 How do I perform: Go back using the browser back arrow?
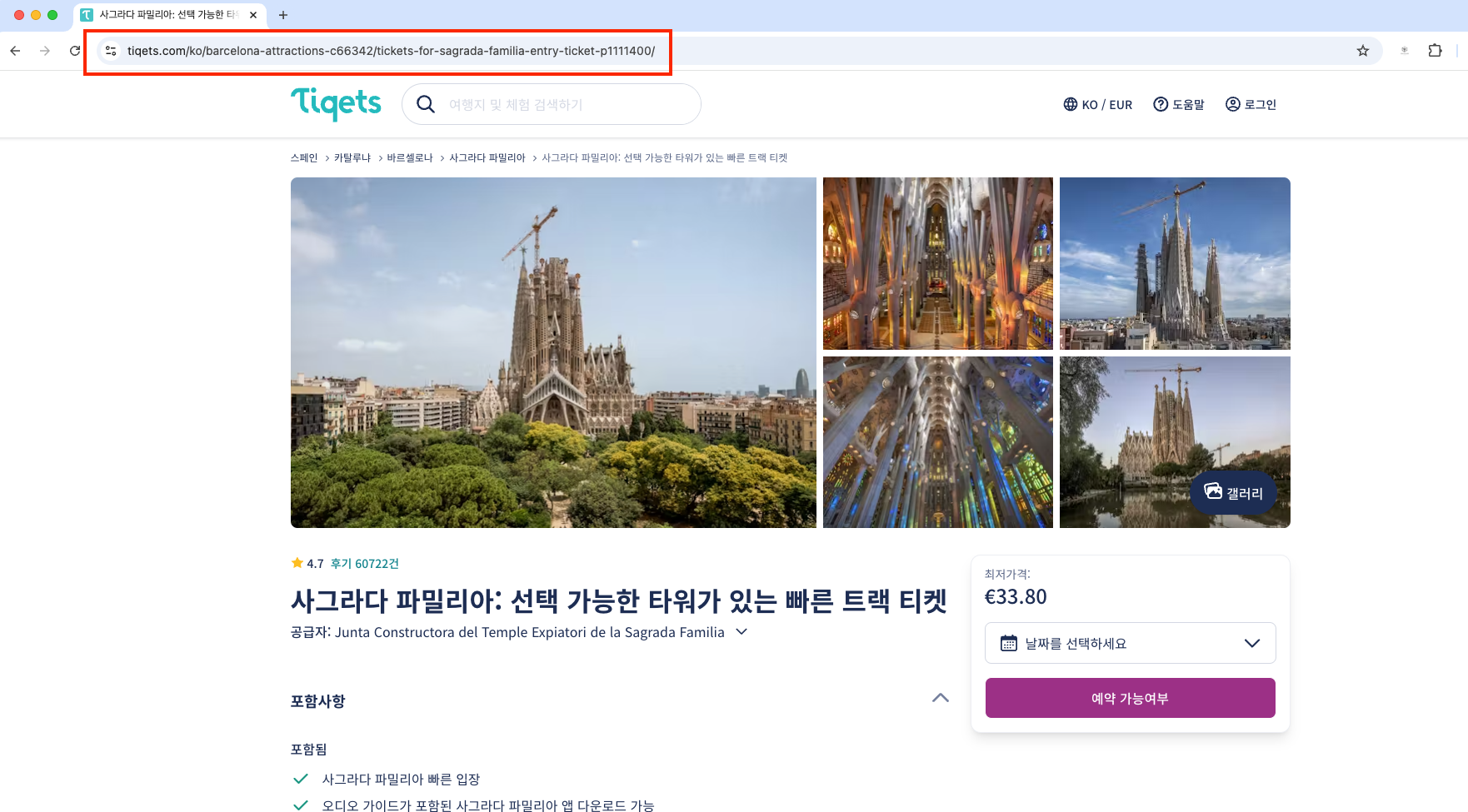(15, 51)
